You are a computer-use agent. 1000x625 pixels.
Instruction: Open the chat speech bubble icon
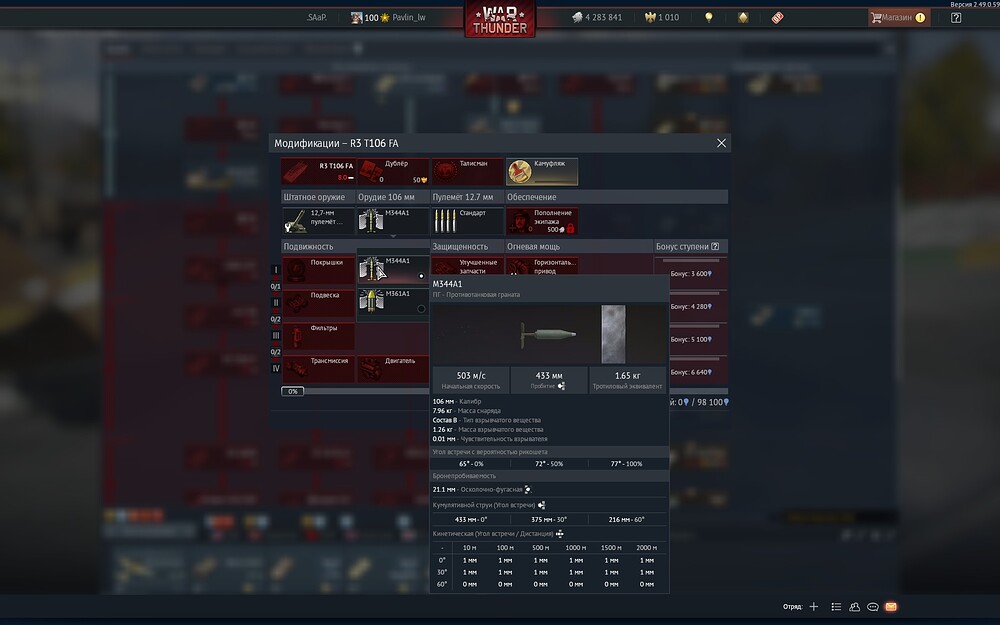pyautogui.click(x=873, y=607)
